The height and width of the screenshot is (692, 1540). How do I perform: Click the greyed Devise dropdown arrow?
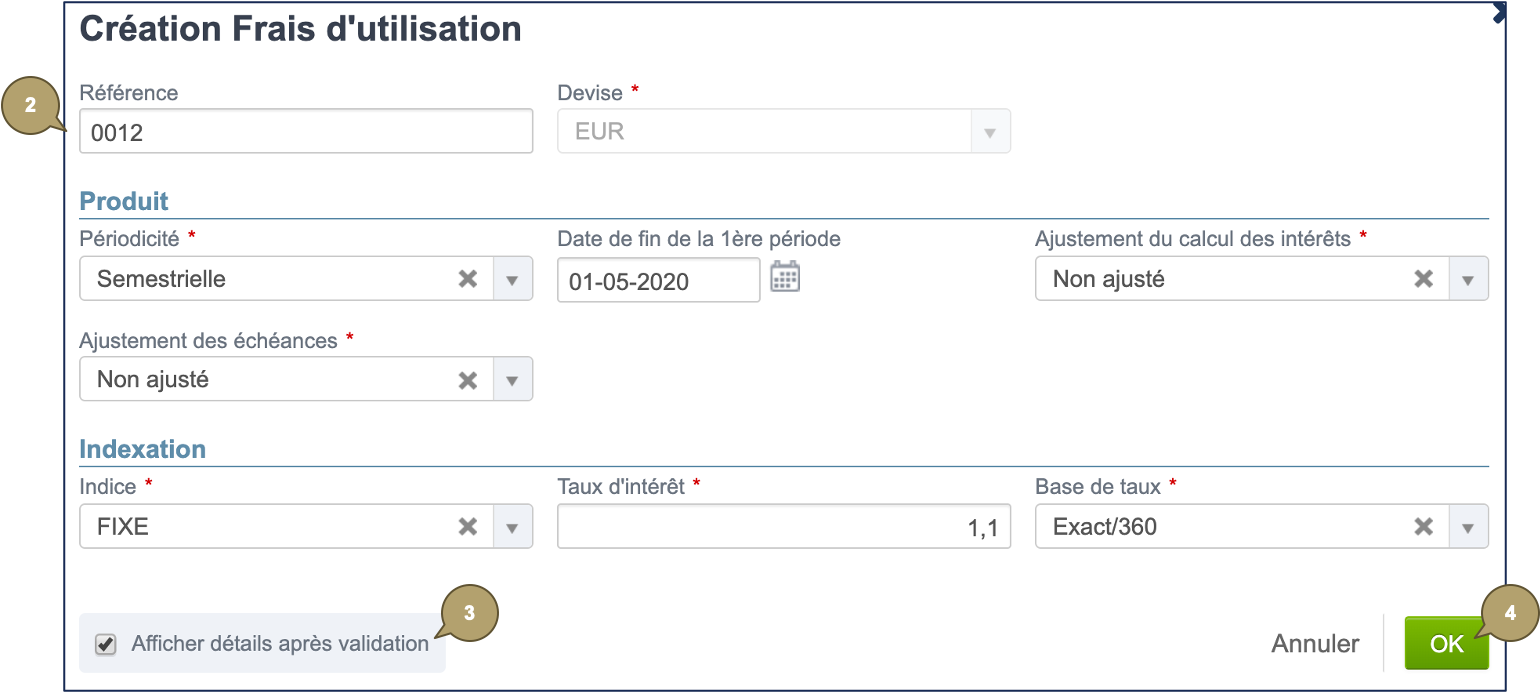(x=989, y=130)
